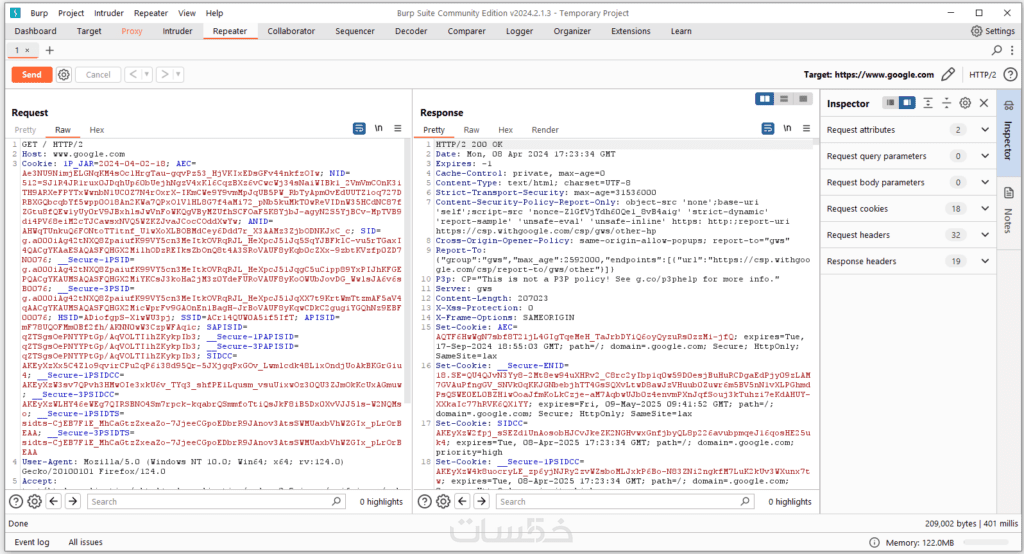The width and height of the screenshot is (1024, 554).
Task: Toggle HTTP/2 protocol indicator
Action: [x=982, y=74]
